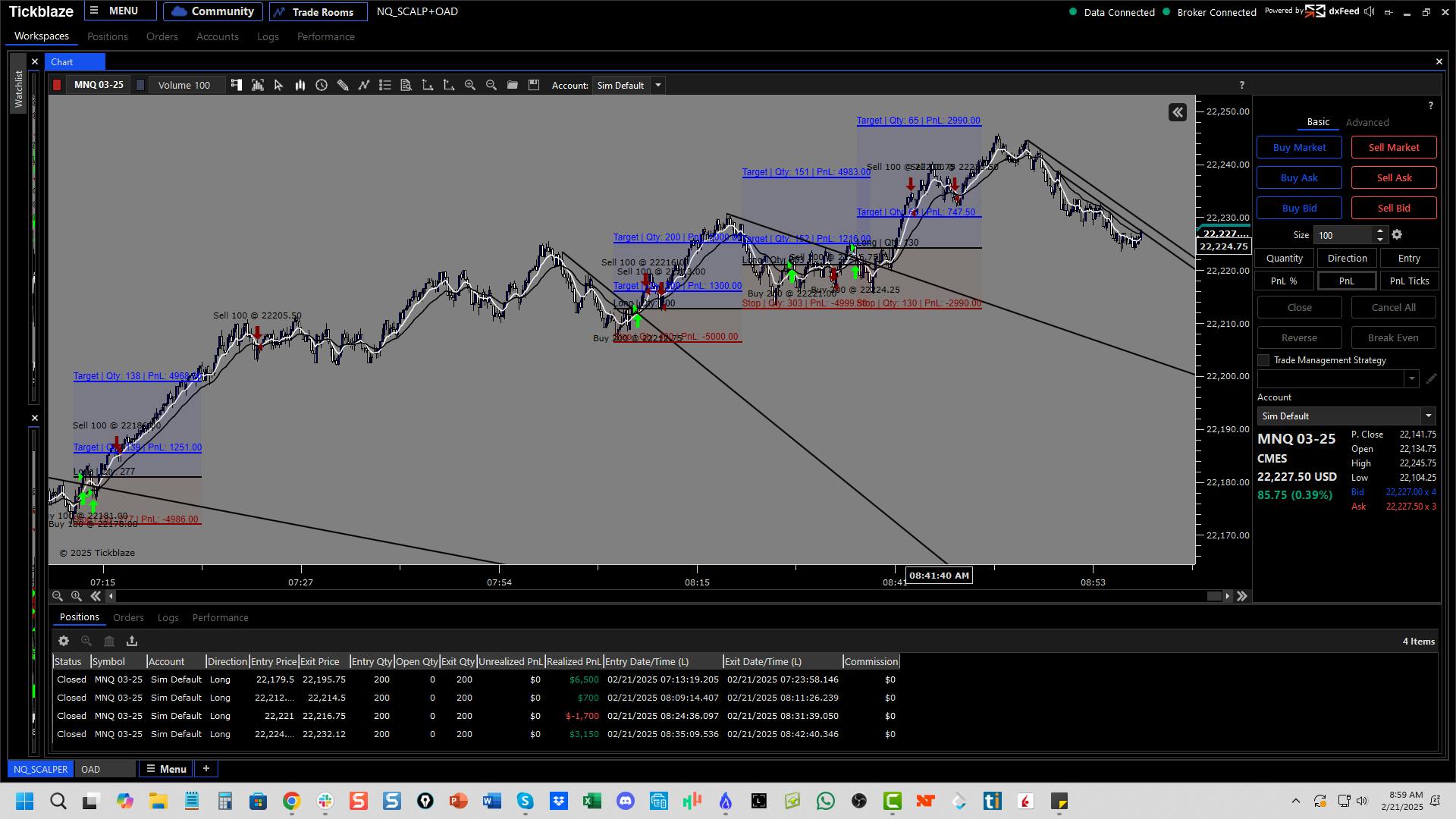Switch to Accounts tab
Viewport: 1456px width, 819px height.
click(x=217, y=36)
